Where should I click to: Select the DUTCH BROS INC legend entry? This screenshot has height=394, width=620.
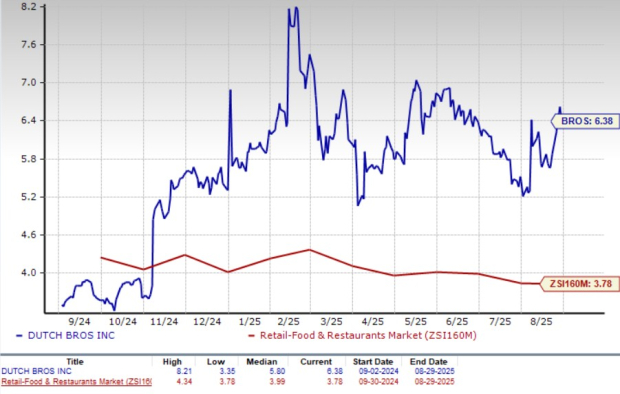[x=66, y=335]
